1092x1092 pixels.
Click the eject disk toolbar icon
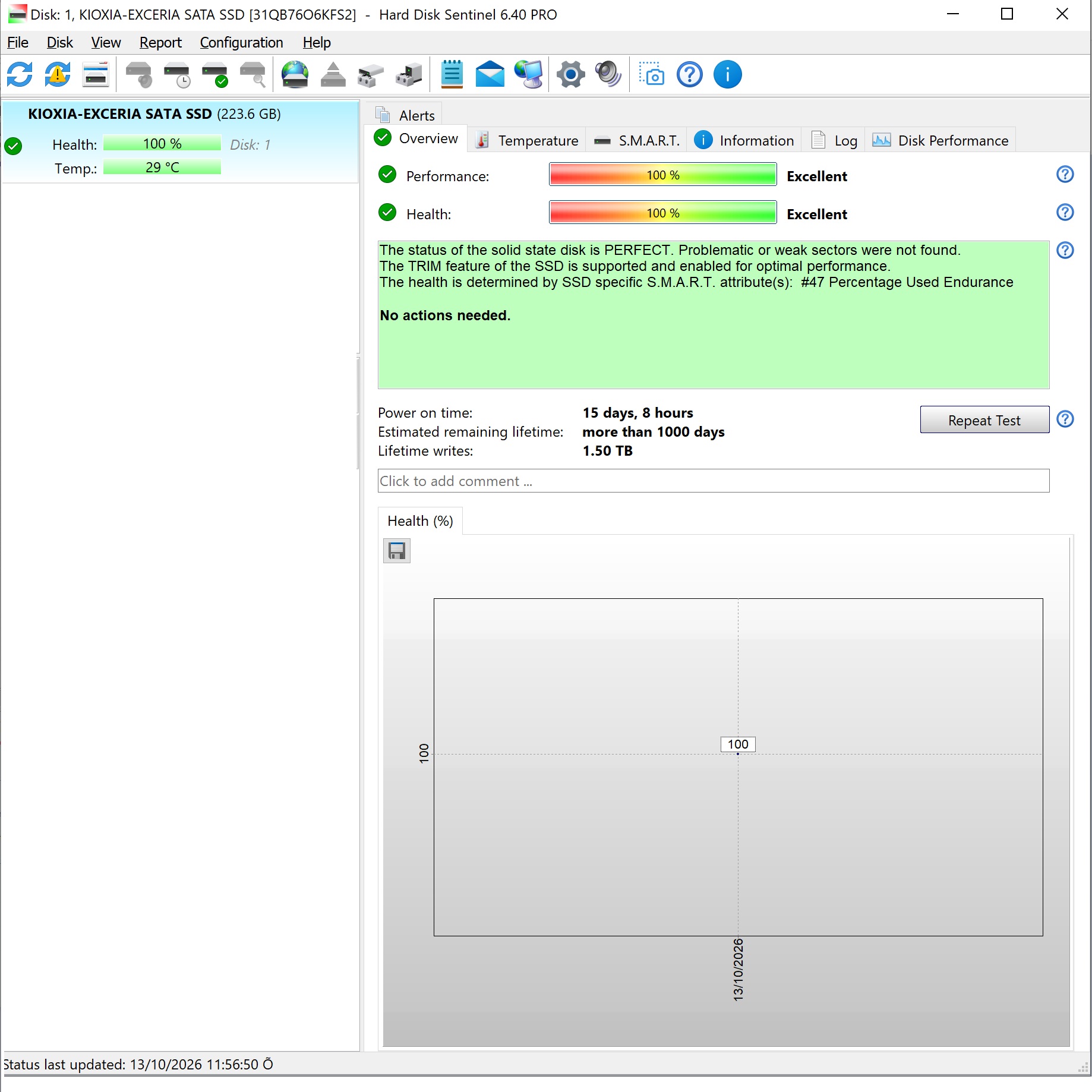tap(333, 75)
